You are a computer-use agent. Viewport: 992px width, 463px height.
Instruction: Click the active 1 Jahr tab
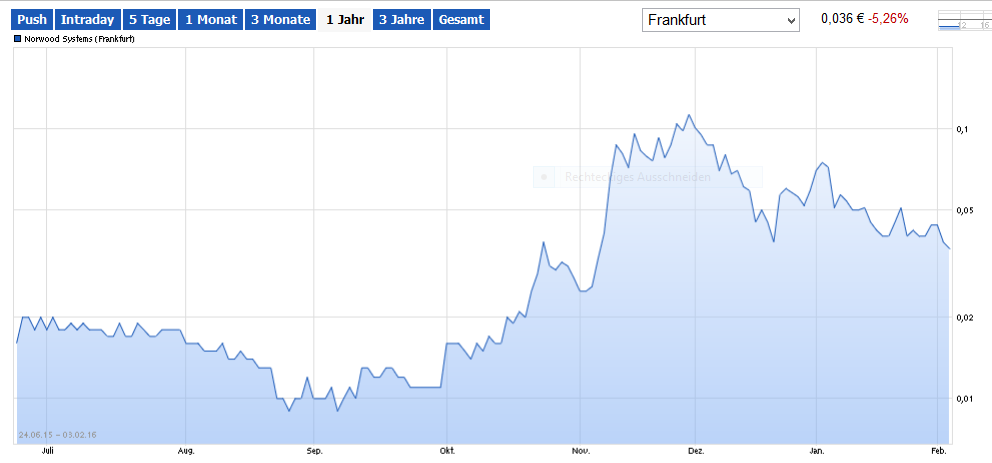[344, 20]
